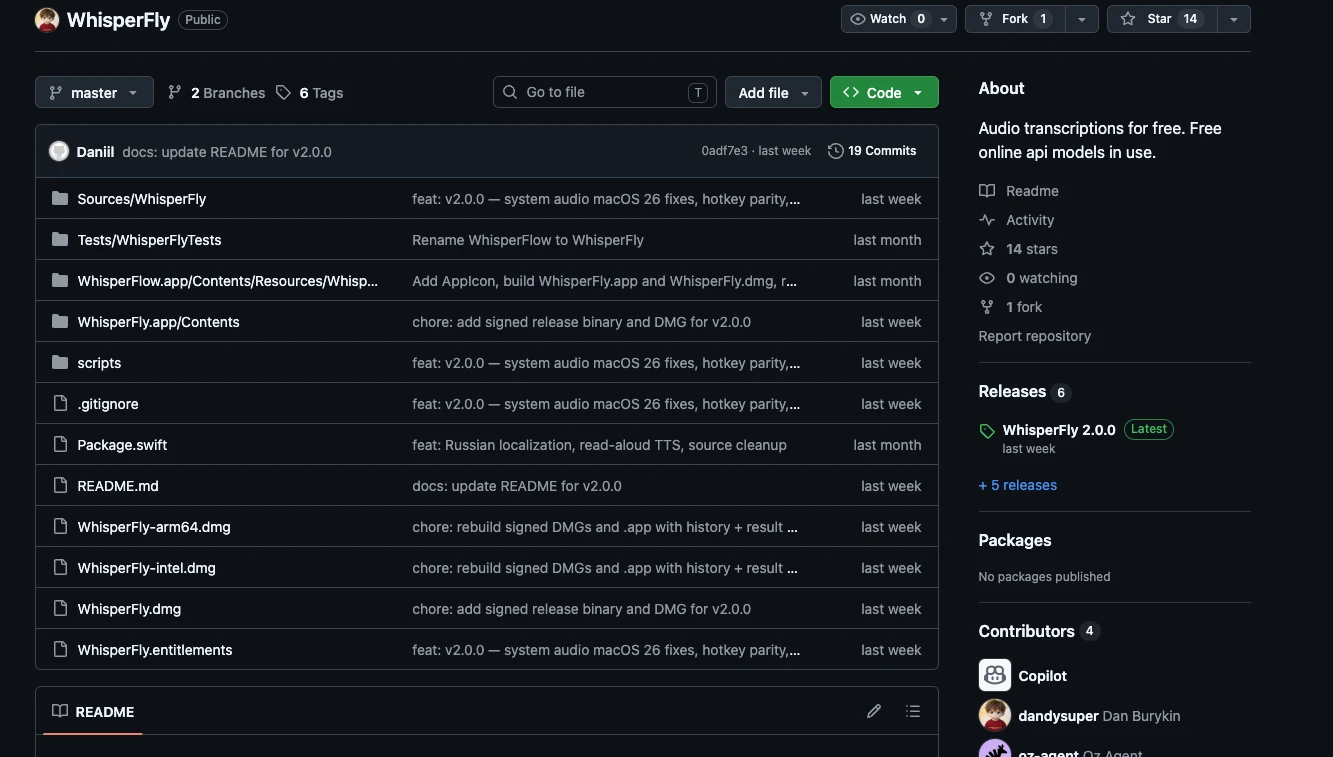This screenshot has width=1333, height=757.
Task: Click the commit history clock icon
Action: (x=836, y=151)
